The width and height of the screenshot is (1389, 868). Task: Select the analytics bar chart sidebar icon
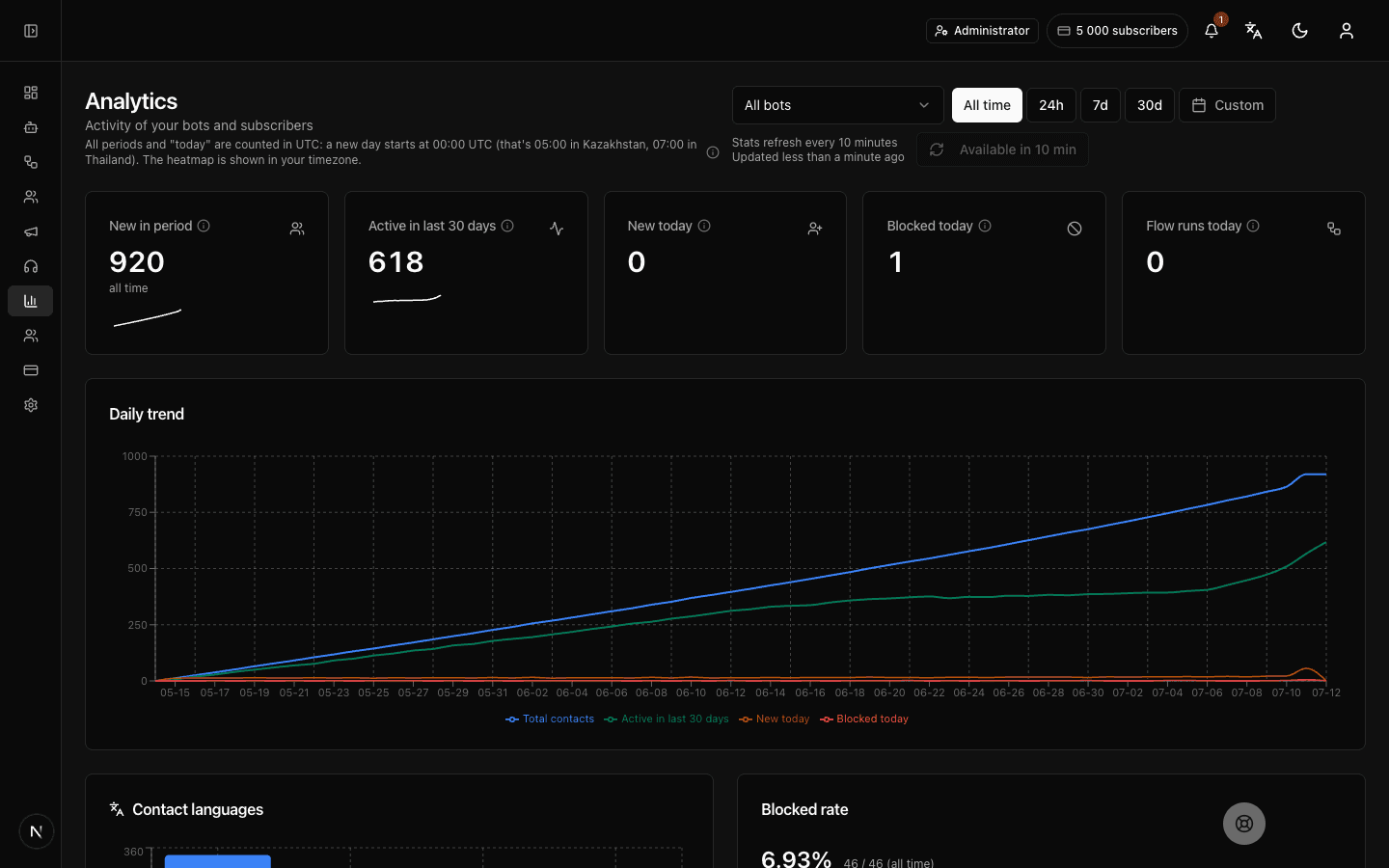tap(31, 301)
